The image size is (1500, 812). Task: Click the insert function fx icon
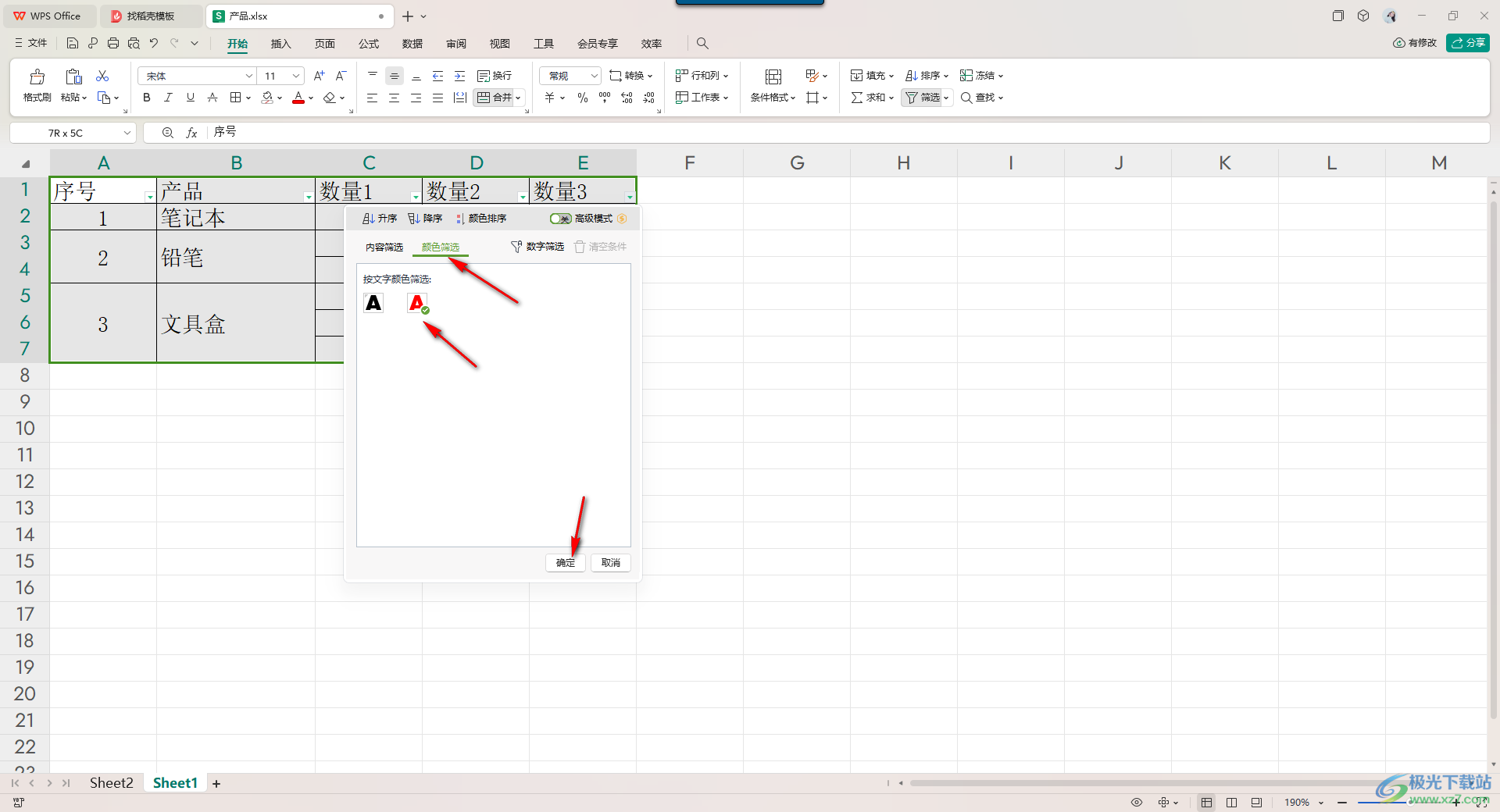point(191,133)
